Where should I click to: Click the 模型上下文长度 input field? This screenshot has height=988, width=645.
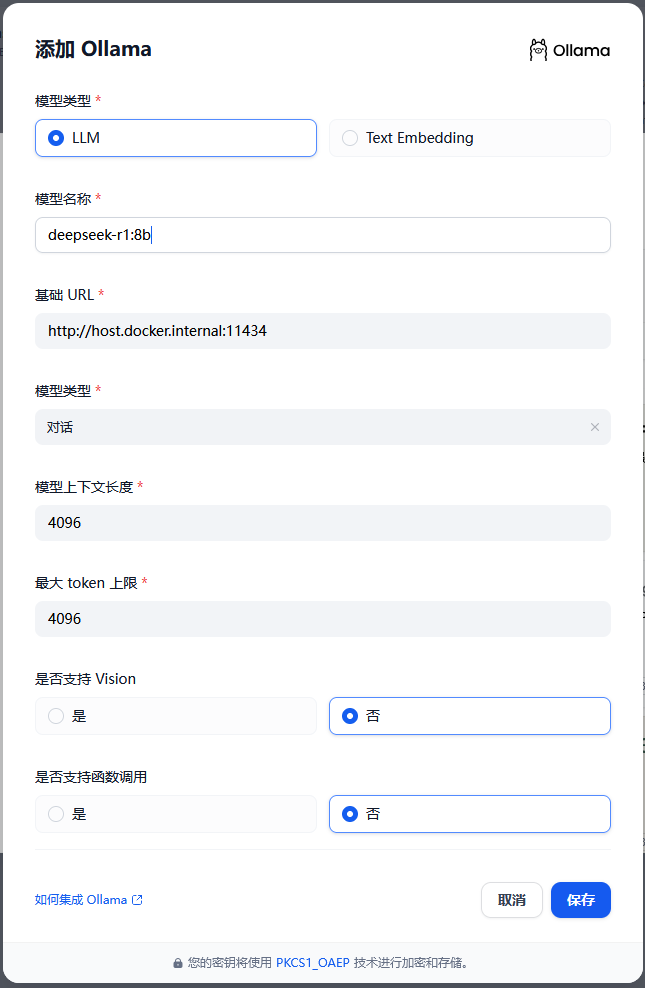point(322,523)
